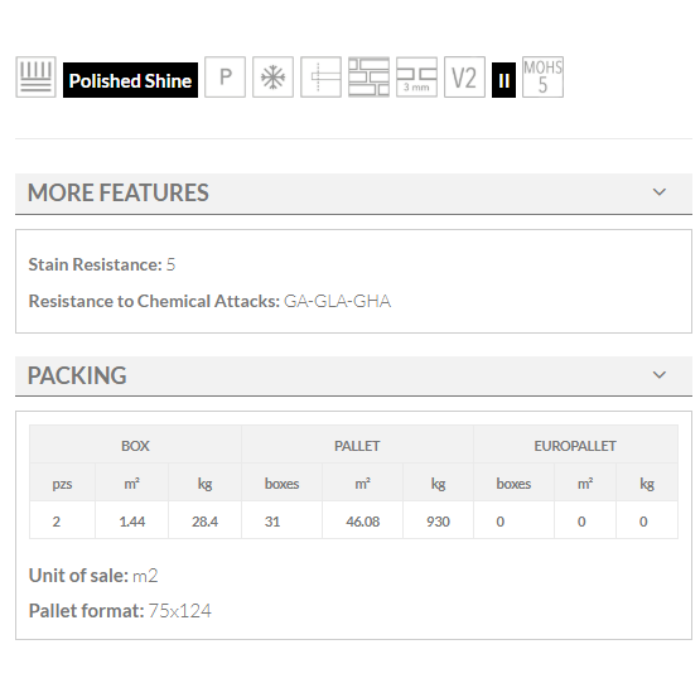The width and height of the screenshot is (700, 700).
Task: Click the 46.08 pallet m² cell
Action: (362, 522)
